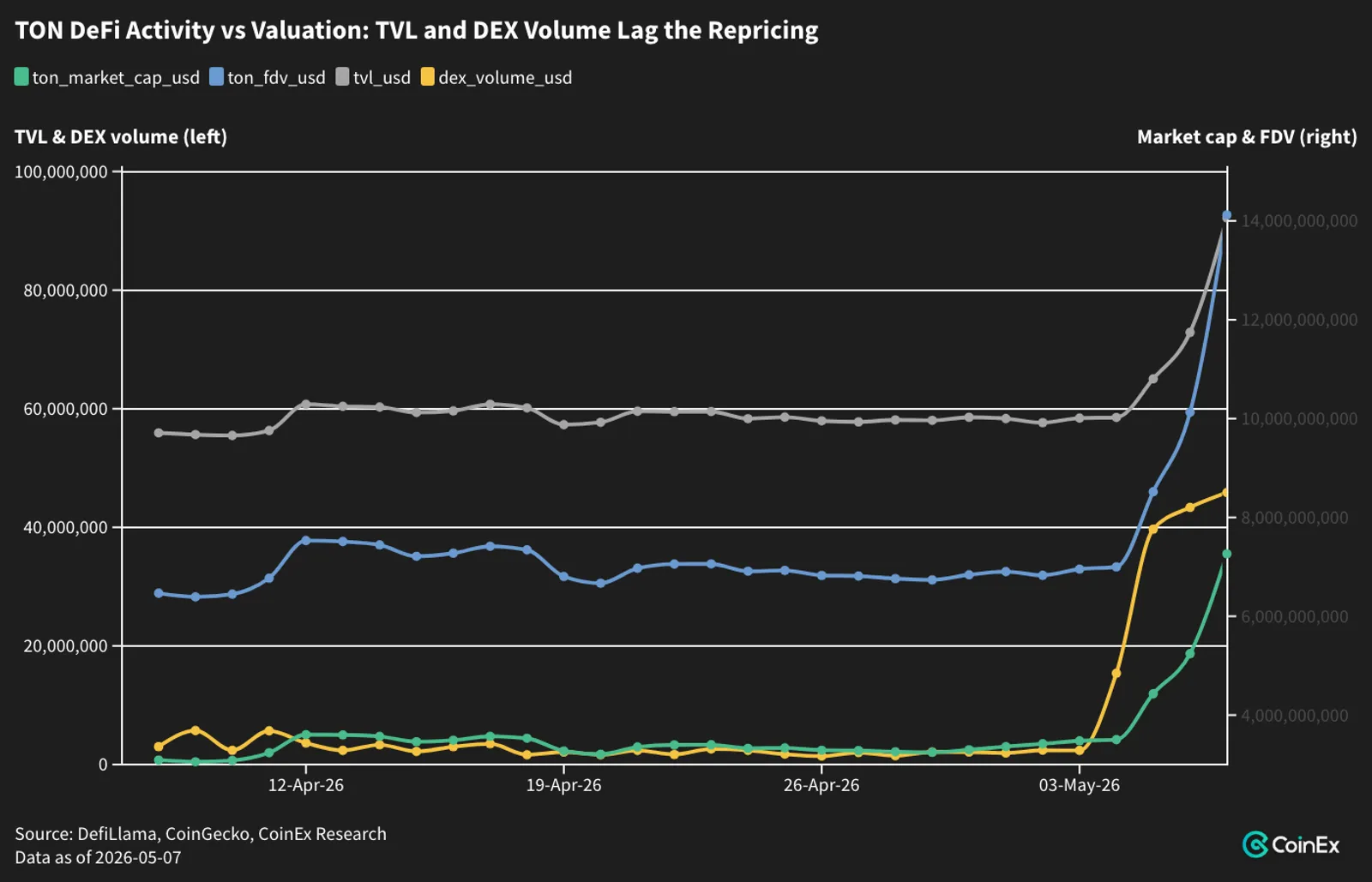Click the 10,000,000,000 right axis label
The image size is (1372, 882).
[x=1299, y=419]
